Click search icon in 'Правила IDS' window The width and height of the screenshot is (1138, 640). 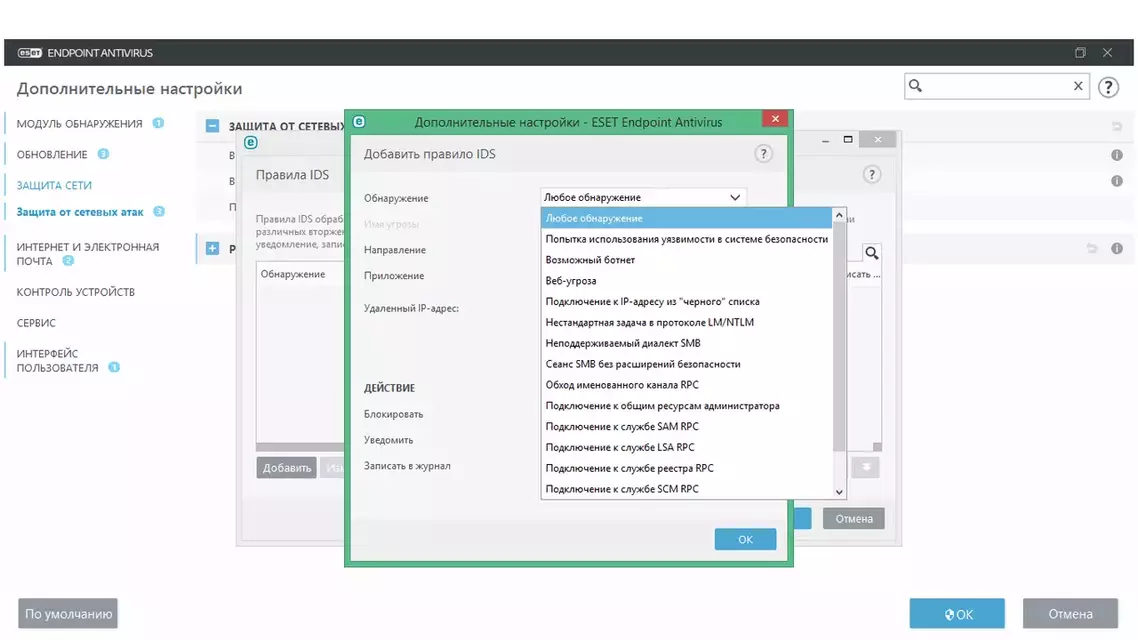tap(872, 253)
